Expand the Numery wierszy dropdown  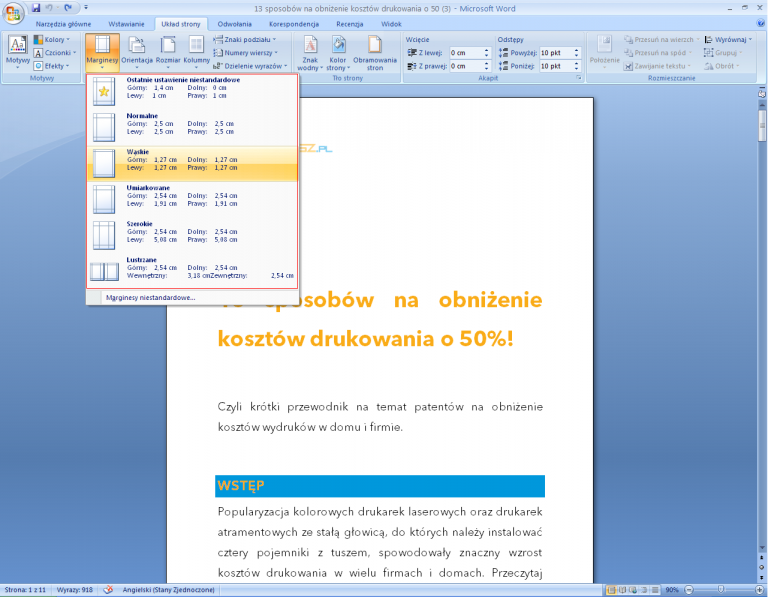[249, 52]
